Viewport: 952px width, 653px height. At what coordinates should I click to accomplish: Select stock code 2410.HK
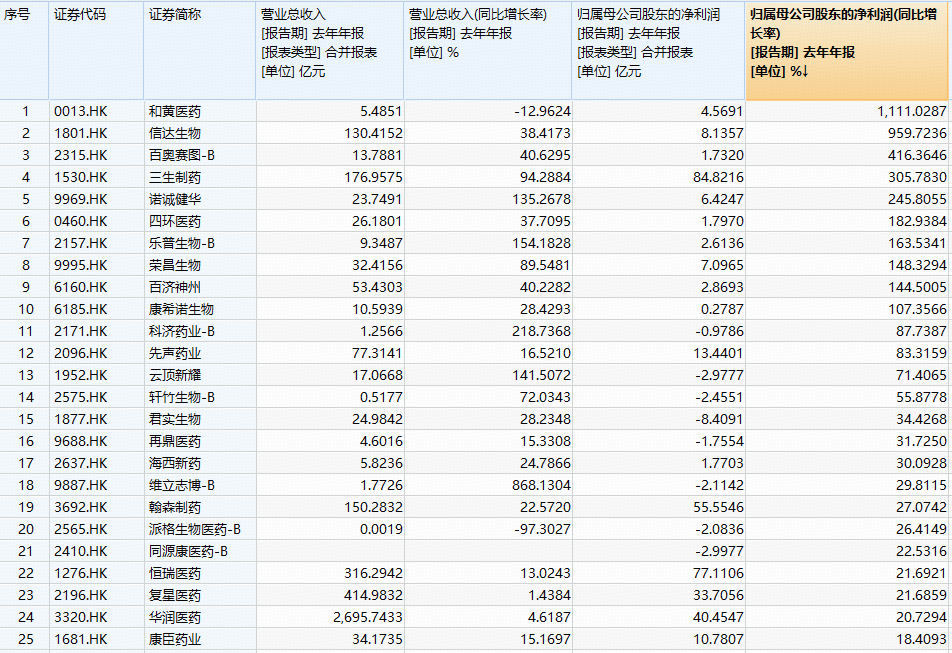80,551
